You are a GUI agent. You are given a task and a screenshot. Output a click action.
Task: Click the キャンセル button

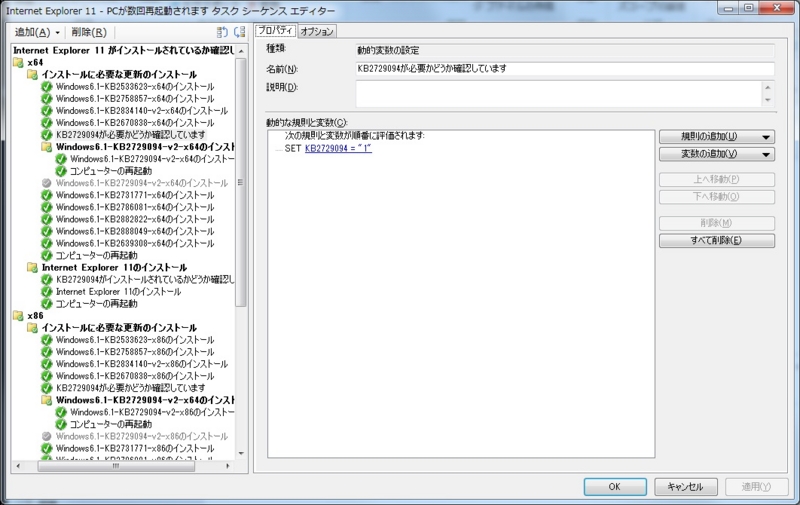(x=686, y=487)
